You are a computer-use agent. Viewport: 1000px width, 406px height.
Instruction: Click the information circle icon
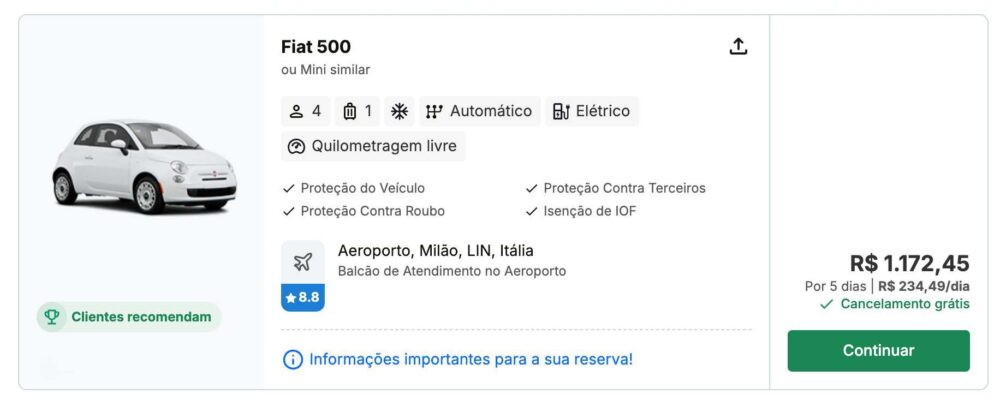coord(293,359)
